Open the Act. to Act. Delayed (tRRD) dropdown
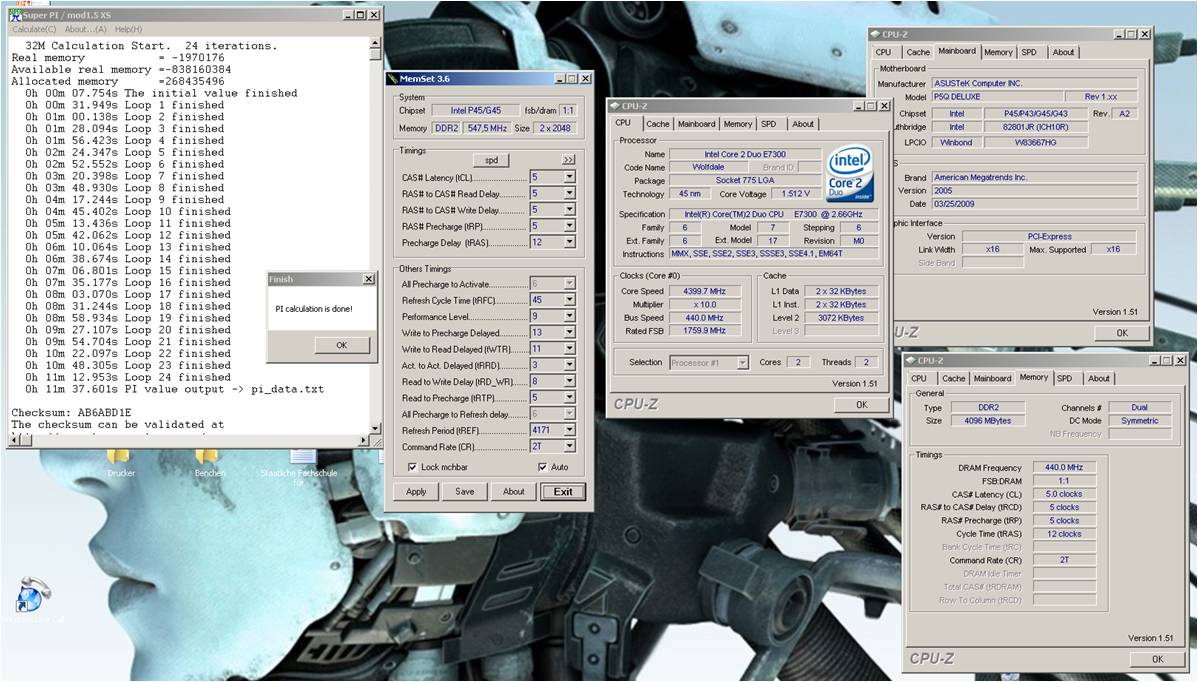 tap(569, 365)
